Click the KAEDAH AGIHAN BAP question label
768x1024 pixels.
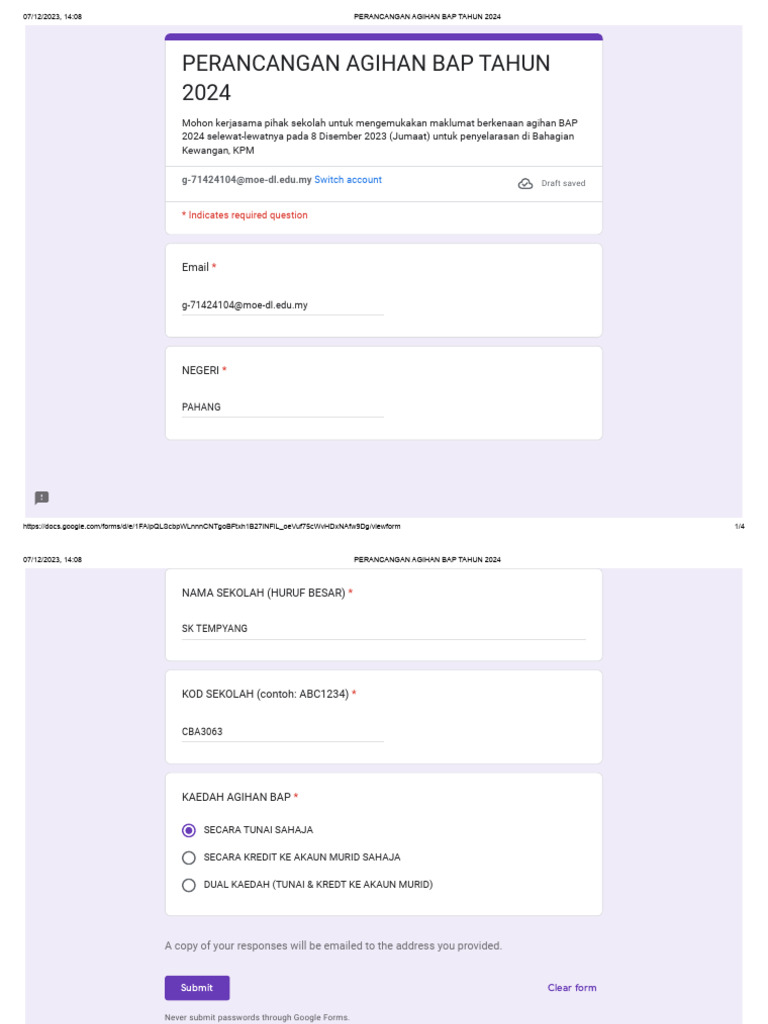[236, 797]
